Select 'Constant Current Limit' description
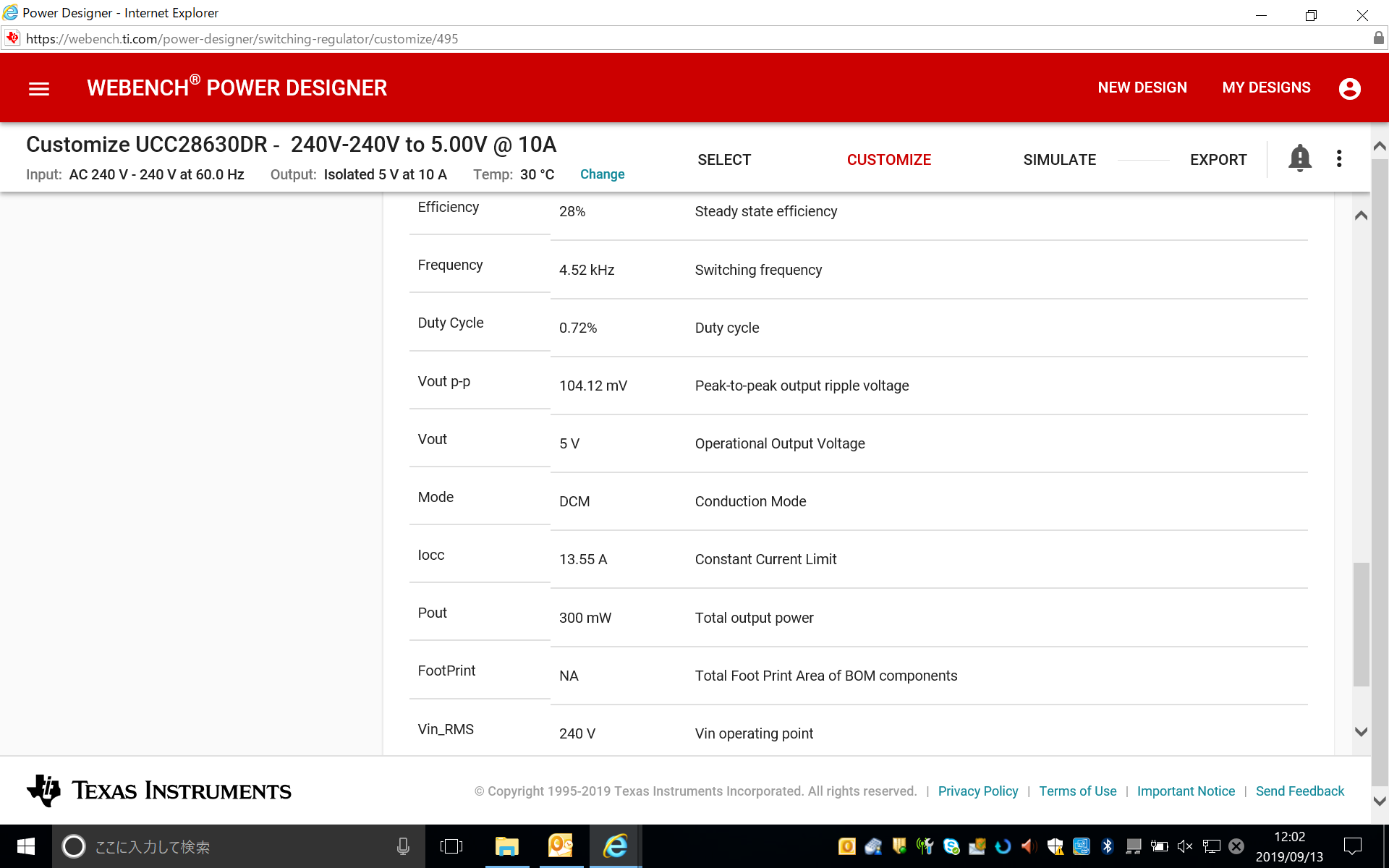This screenshot has height=868, width=1389. point(765,560)
